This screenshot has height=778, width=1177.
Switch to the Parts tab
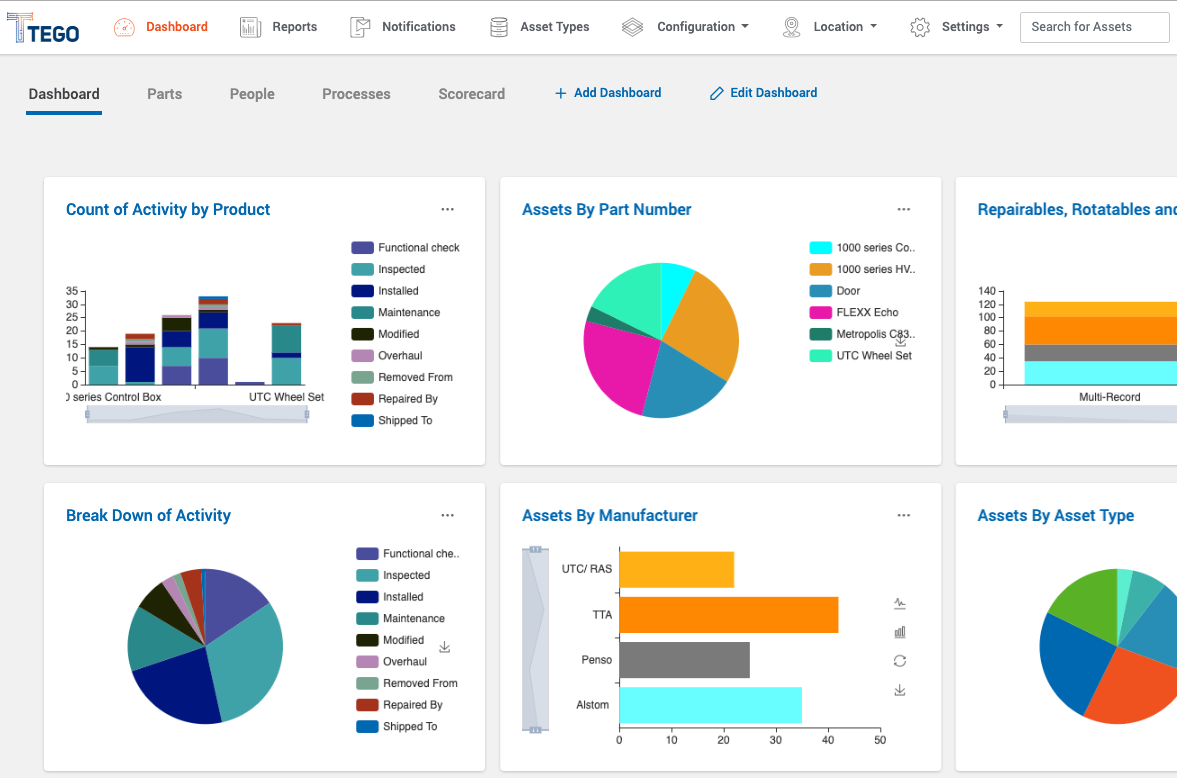pos(164,93)
